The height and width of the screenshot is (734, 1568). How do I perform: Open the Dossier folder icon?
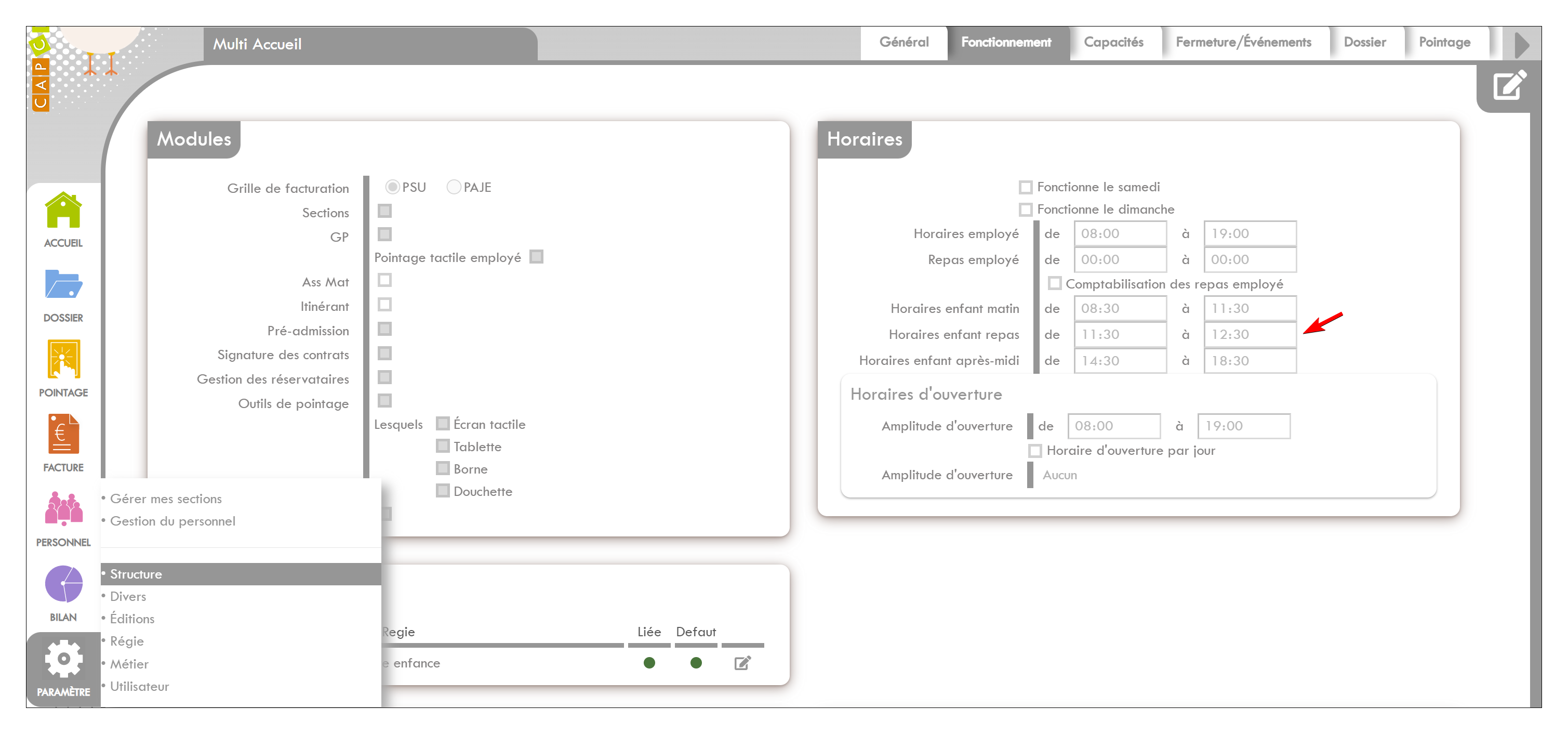(x=63, y=284)
